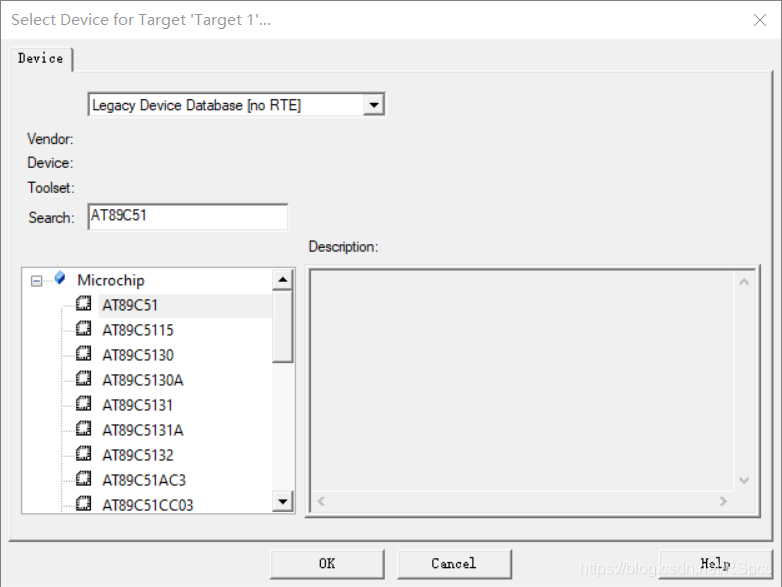Screen dimensions: 782x587
Task: Click the Cancel button
Action: 454,564
